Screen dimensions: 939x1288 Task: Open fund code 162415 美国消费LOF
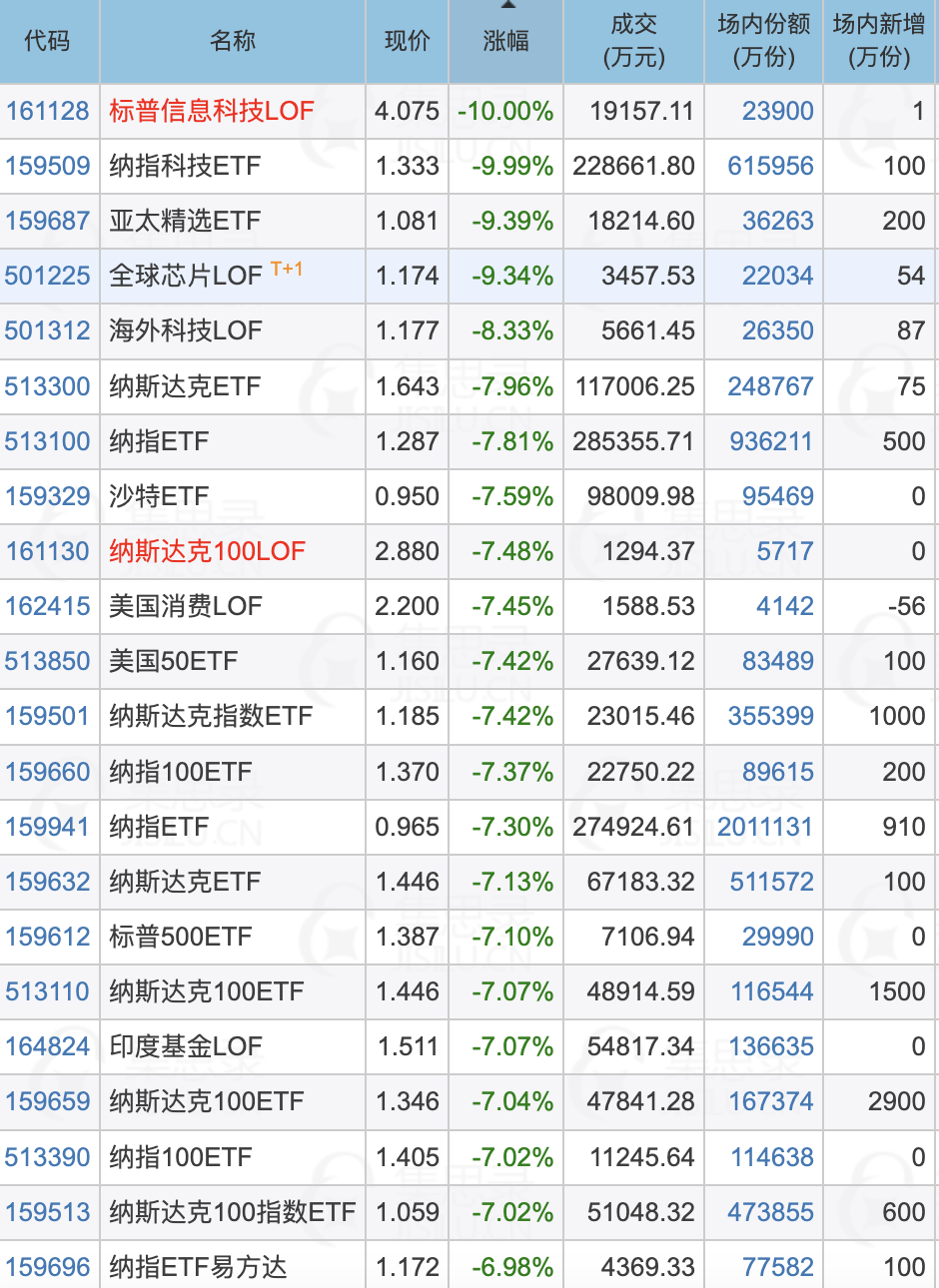tap(48, 606)
